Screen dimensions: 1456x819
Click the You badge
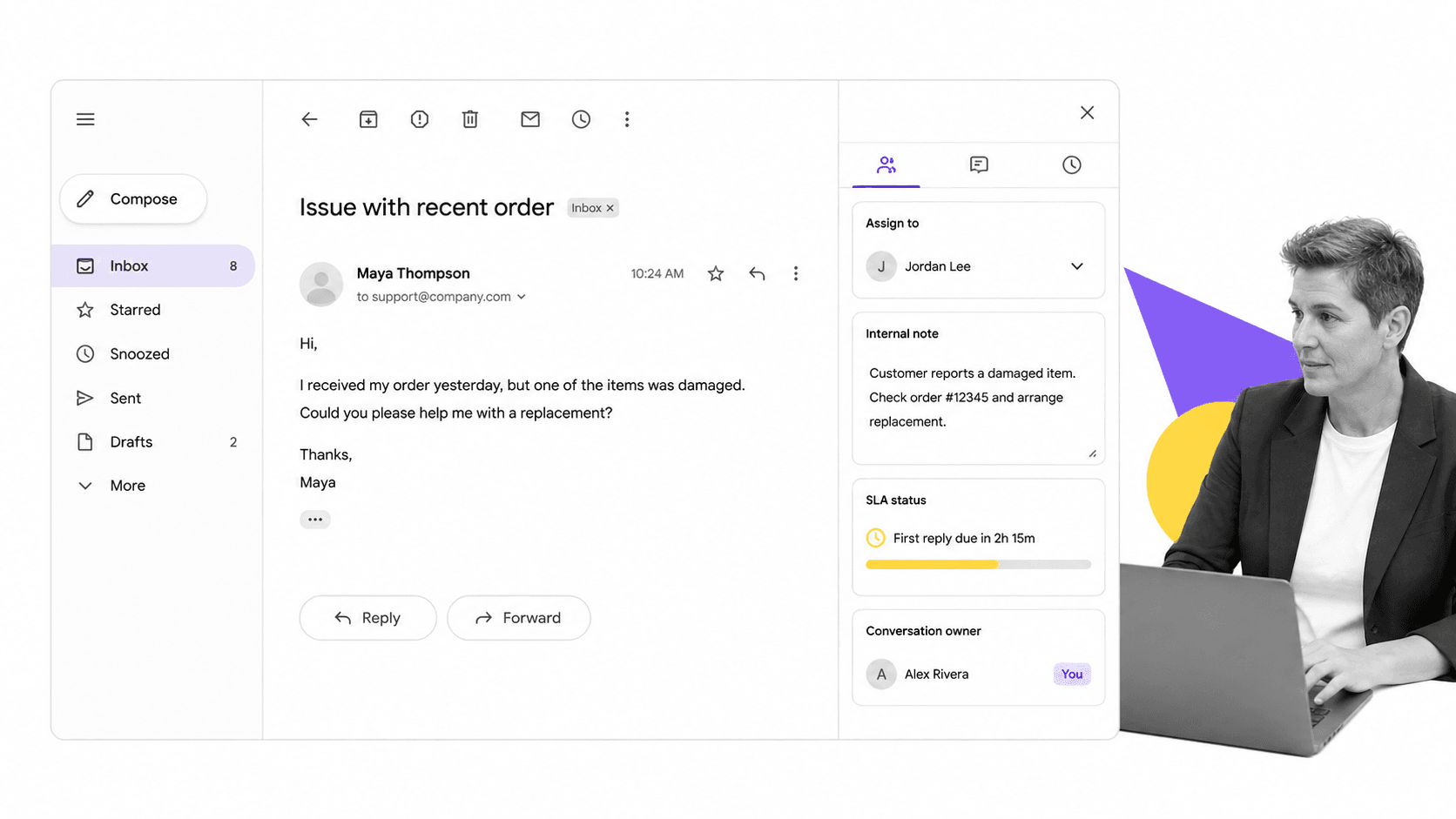coord(1072,674)
